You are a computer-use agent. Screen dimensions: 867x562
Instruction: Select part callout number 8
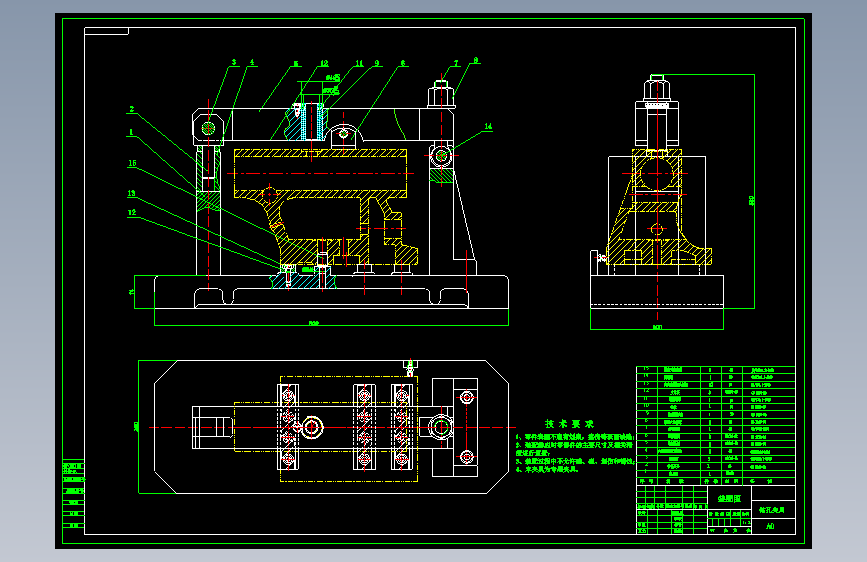(476, 60)
